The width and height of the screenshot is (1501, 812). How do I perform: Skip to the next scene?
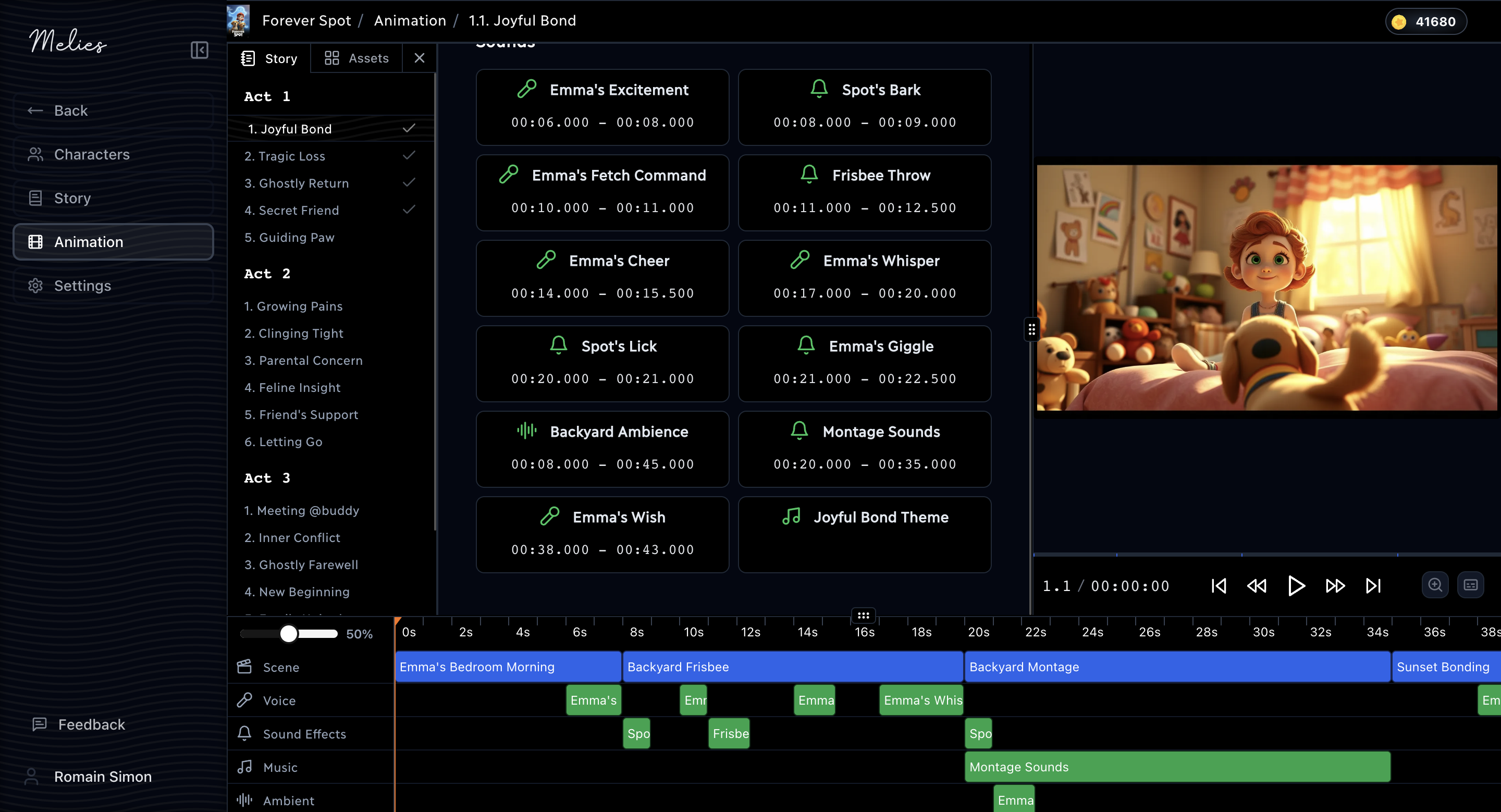(x=1373, y=585)
